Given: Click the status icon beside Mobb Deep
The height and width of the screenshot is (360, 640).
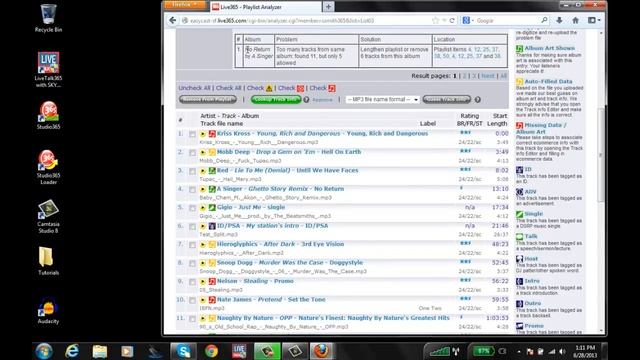Looking at the screenshot, I should click(212, 152).
